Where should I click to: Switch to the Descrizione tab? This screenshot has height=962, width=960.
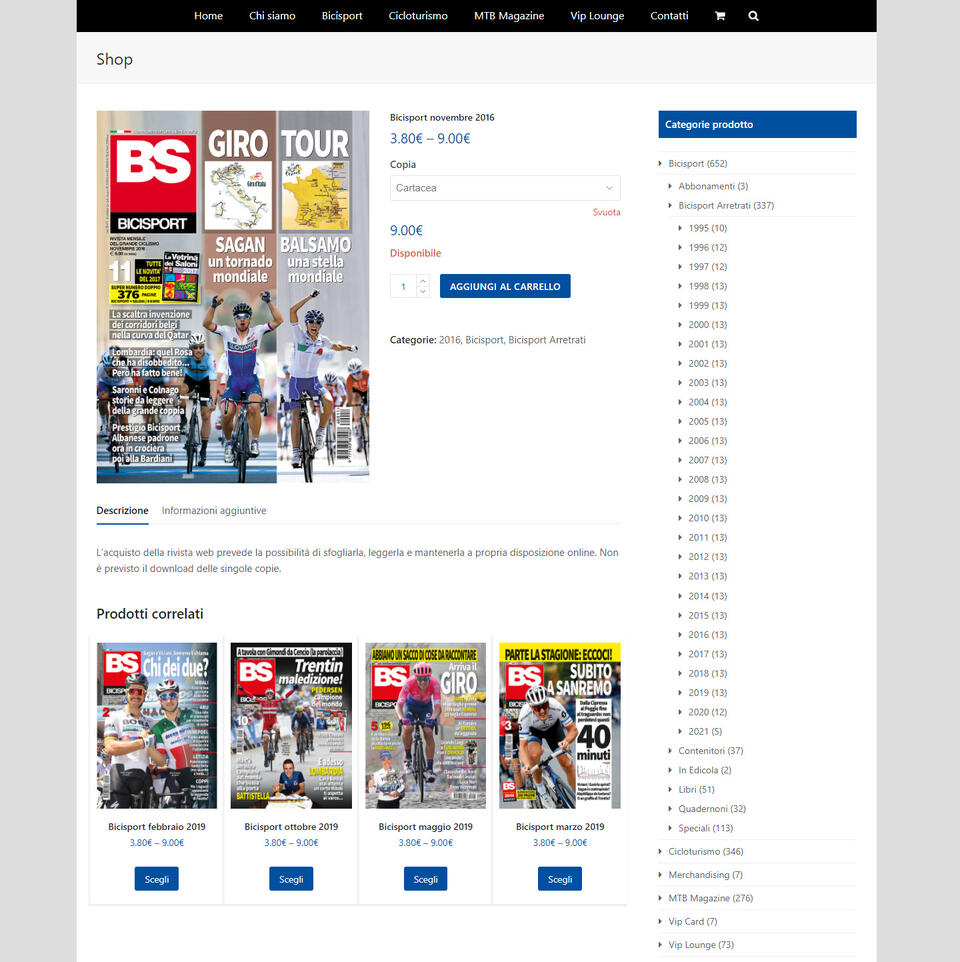tap(122, 510)
